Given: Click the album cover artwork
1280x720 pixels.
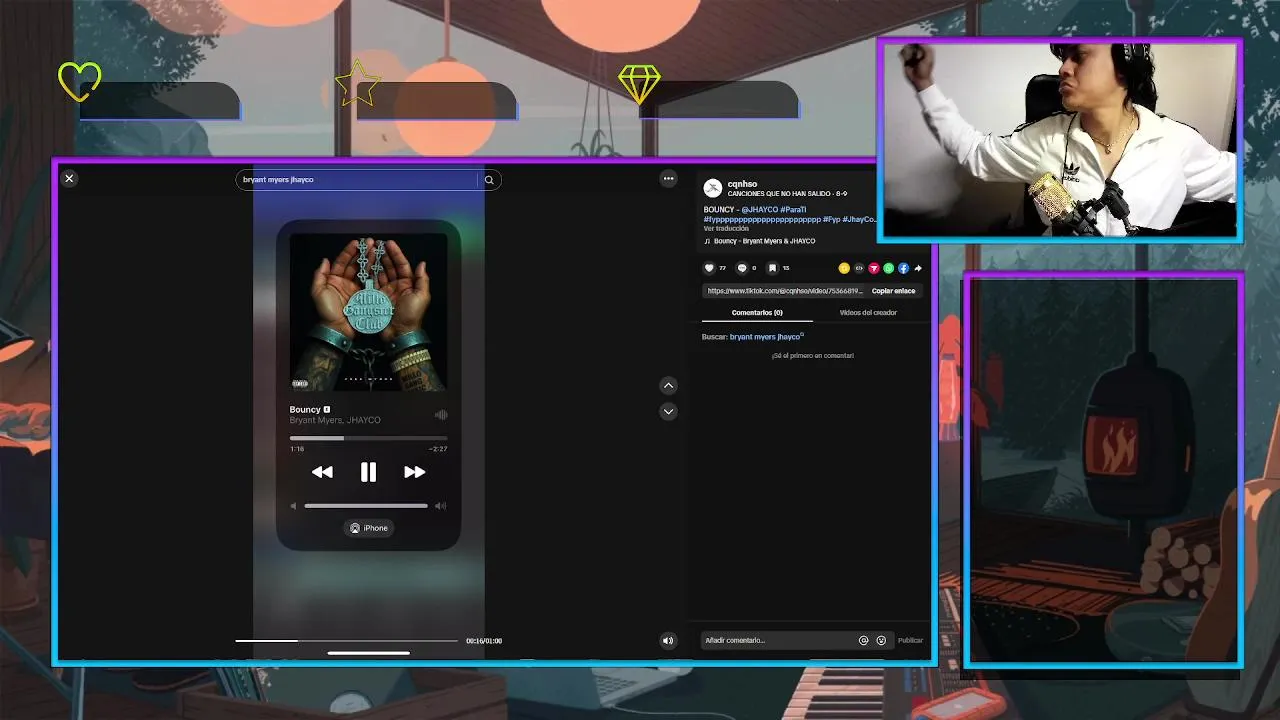Looking at the screenshot, I should 368,311.
